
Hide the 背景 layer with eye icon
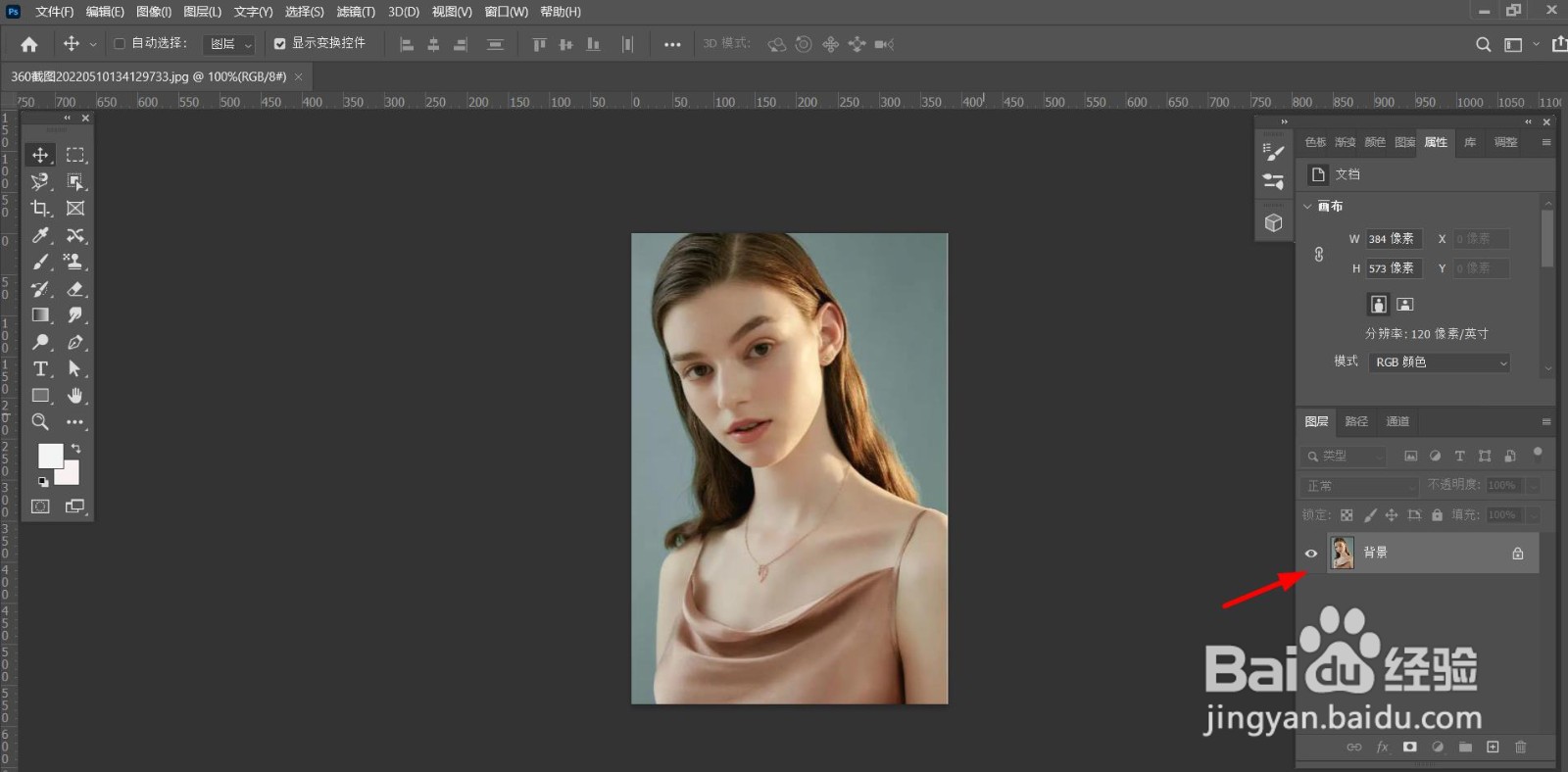(1311, 554)
